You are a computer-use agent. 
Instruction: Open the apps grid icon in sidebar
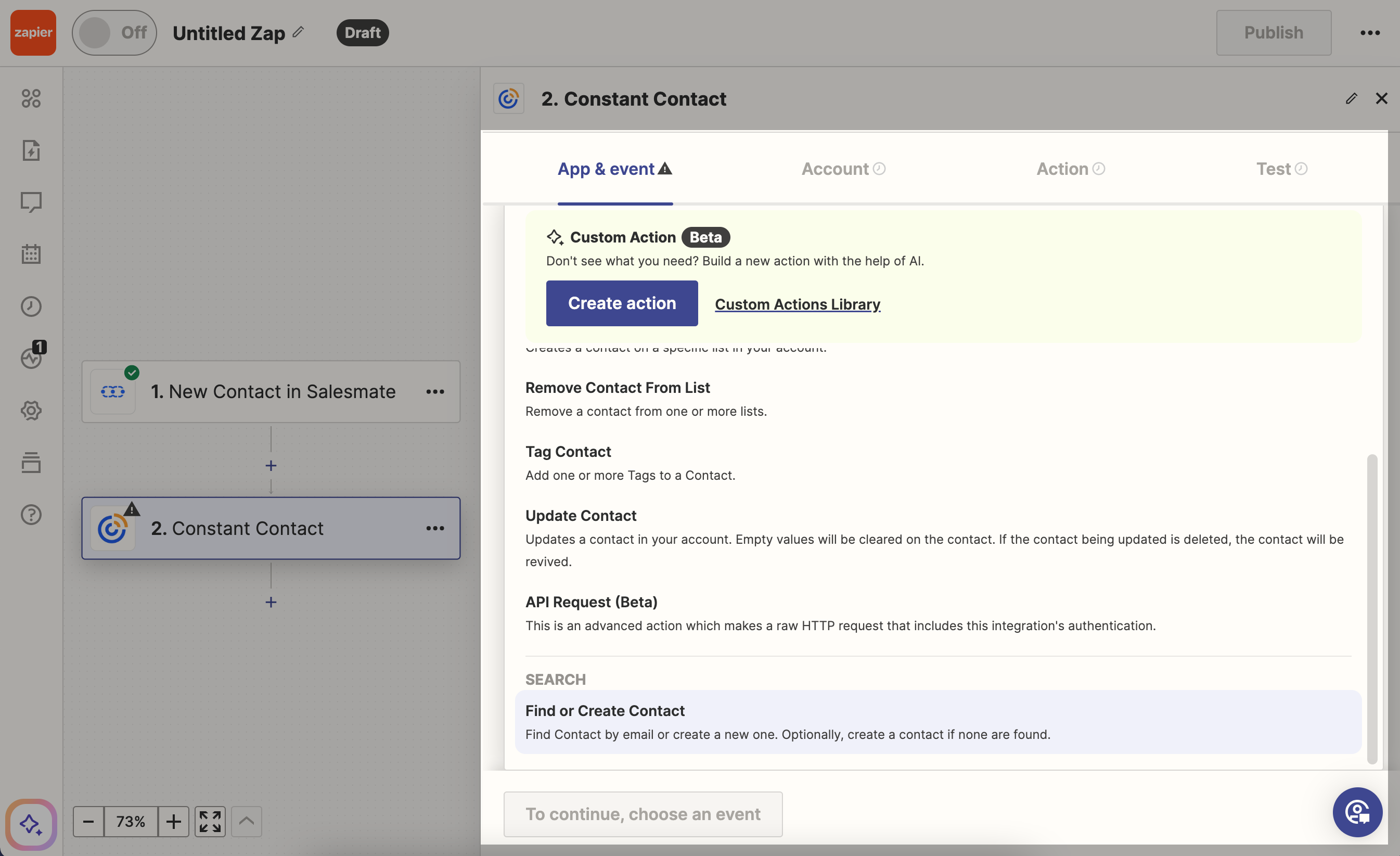pos(31,98)
